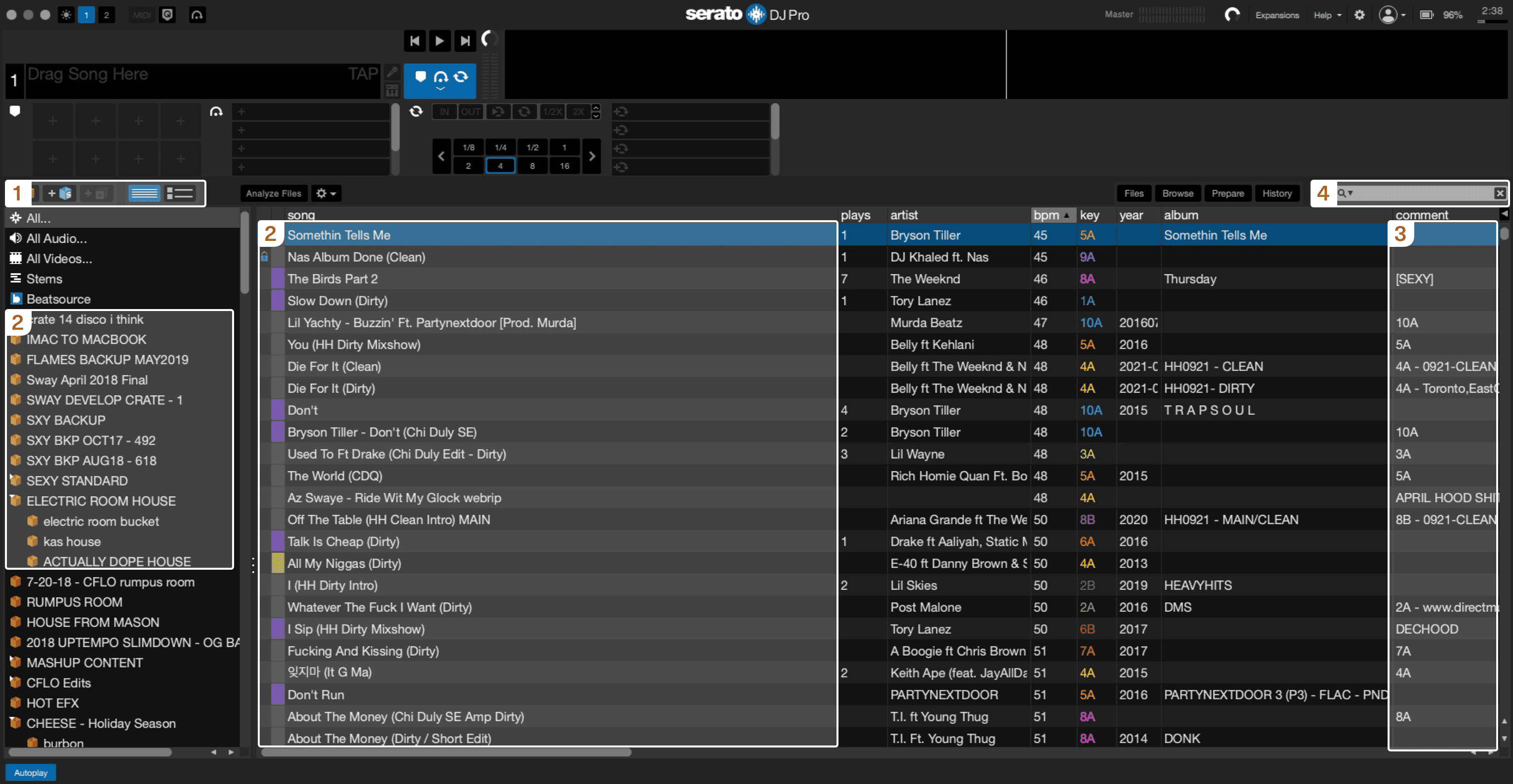Select the 8 beat auto-loop size
This screenshot has height=784, width=1513.
pos(532,166)
